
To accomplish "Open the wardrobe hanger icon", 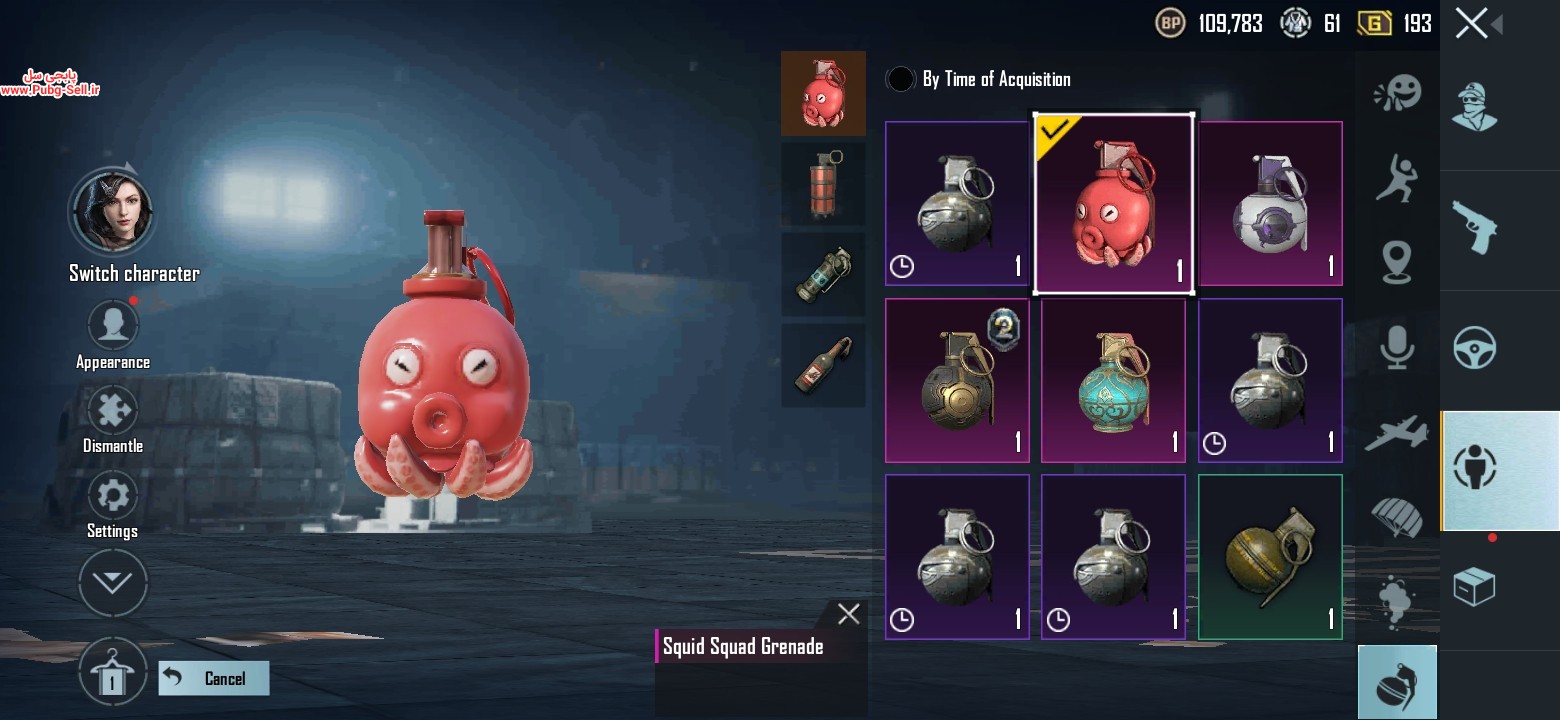I will tap(113, 671).
